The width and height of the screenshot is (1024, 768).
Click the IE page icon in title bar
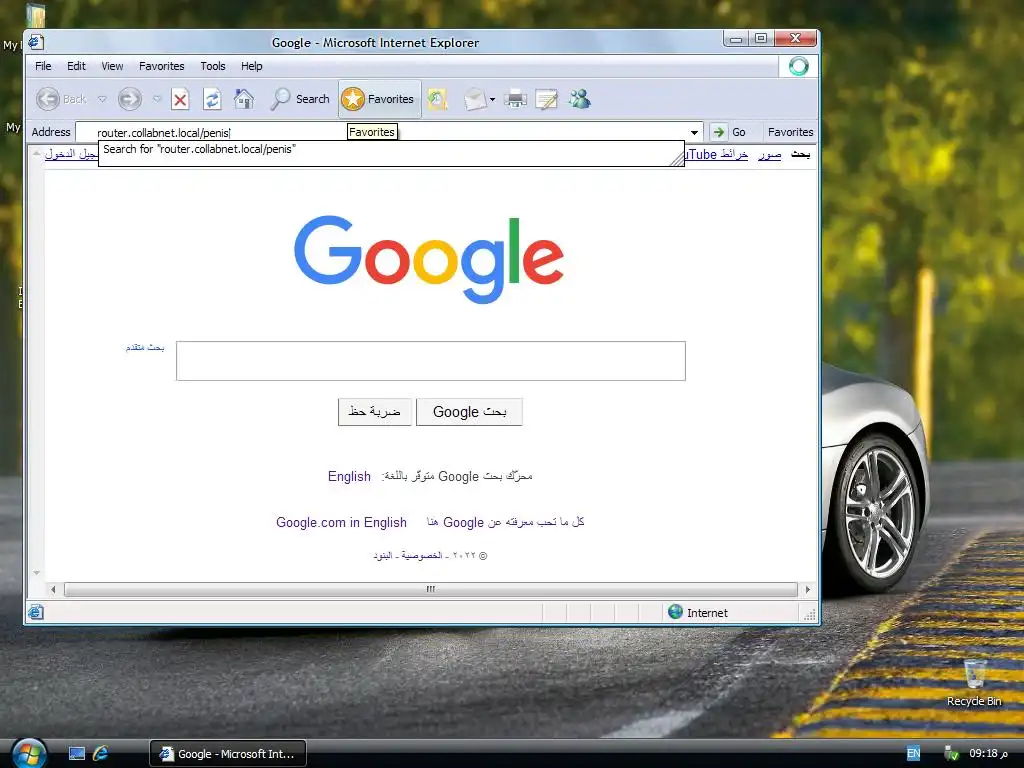(36, 42)
